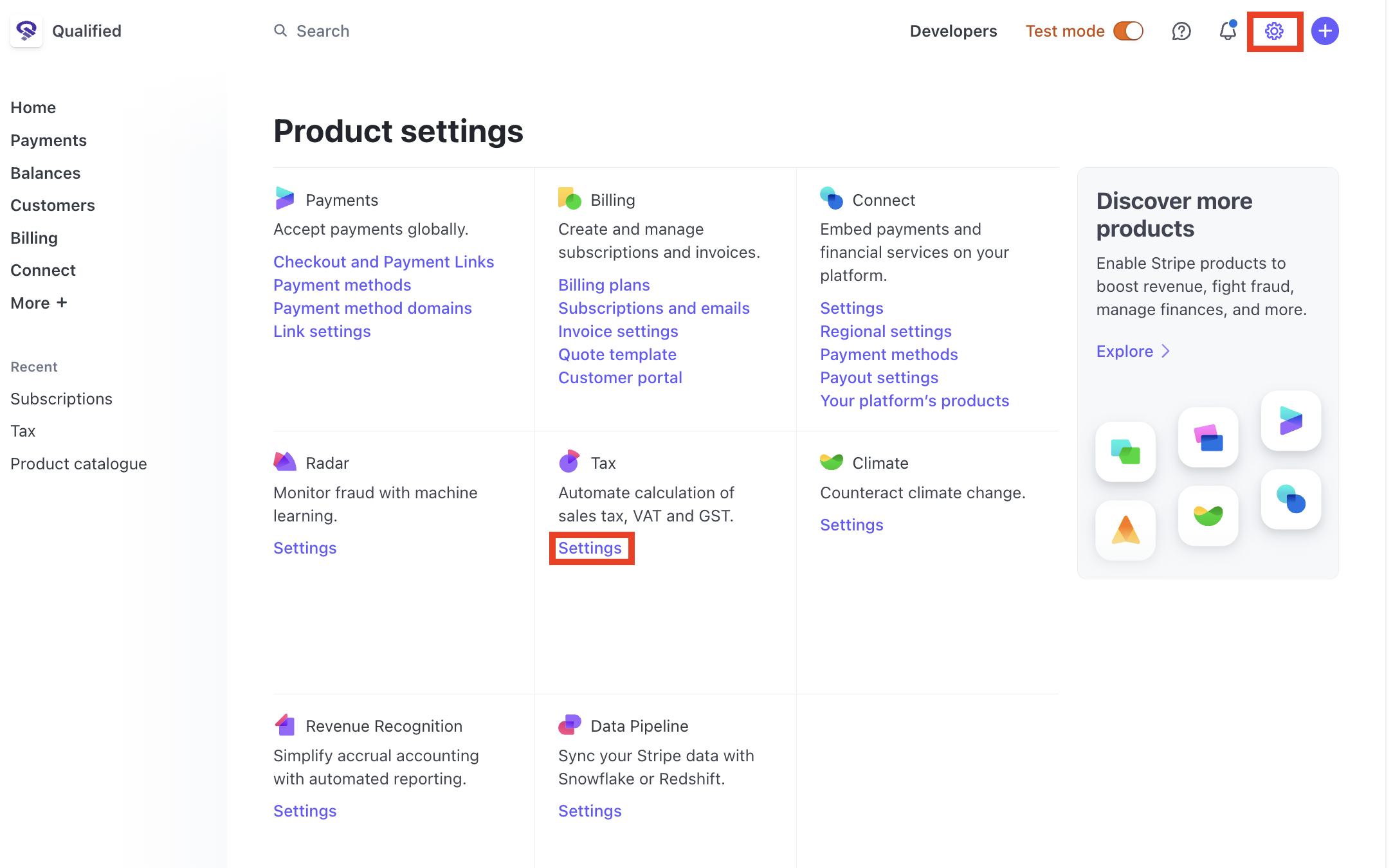Click the Qualified account name

coord(87,31)
